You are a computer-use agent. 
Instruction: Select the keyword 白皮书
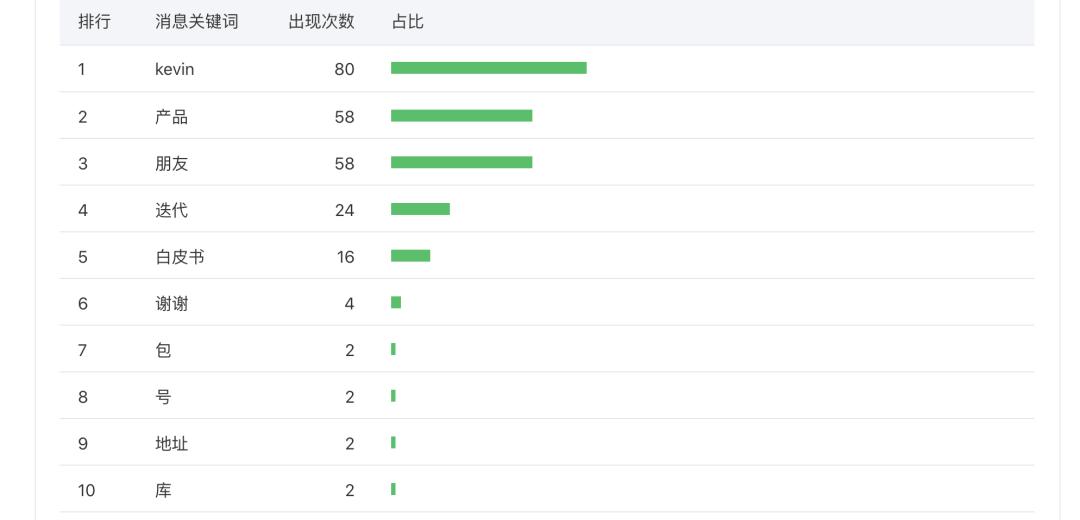coord(180,257)
